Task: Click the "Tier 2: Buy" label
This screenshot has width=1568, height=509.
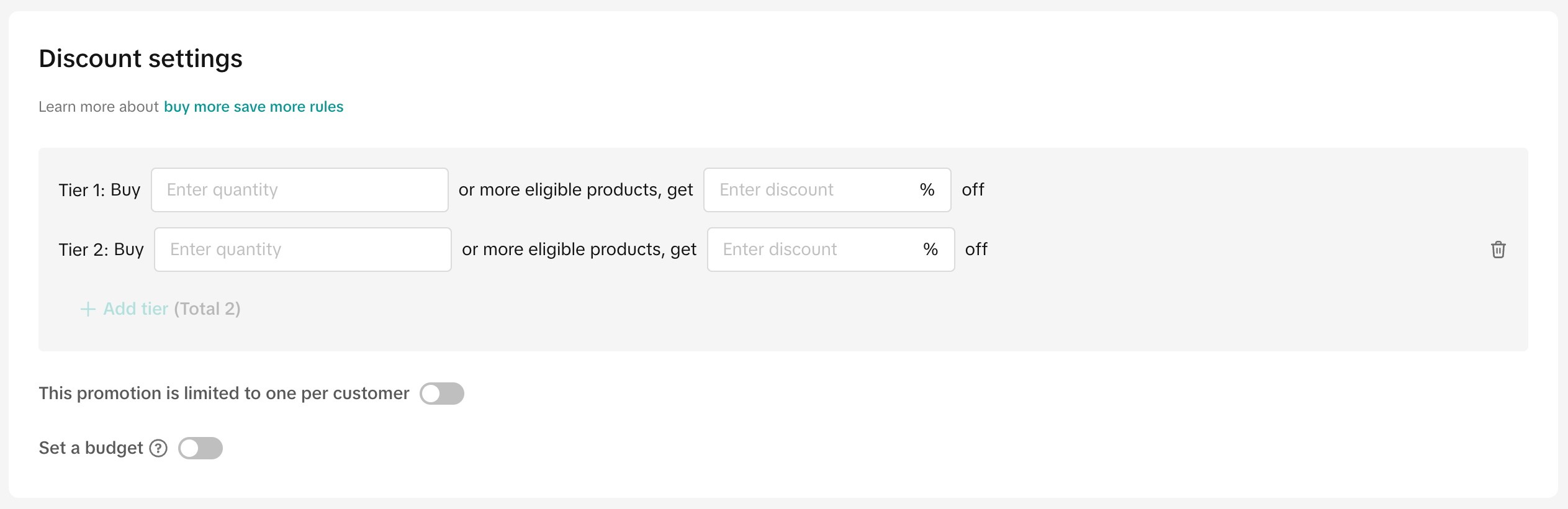Action: click(x=101, y=250)
